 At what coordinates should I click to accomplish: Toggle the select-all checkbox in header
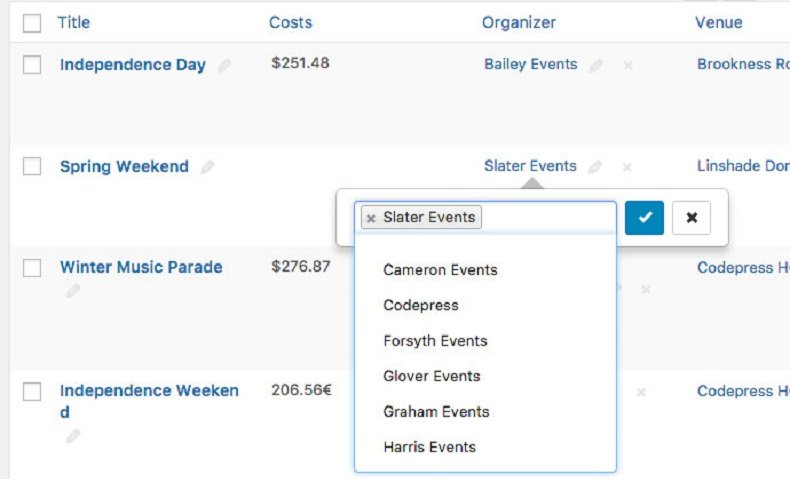(32, 22)
